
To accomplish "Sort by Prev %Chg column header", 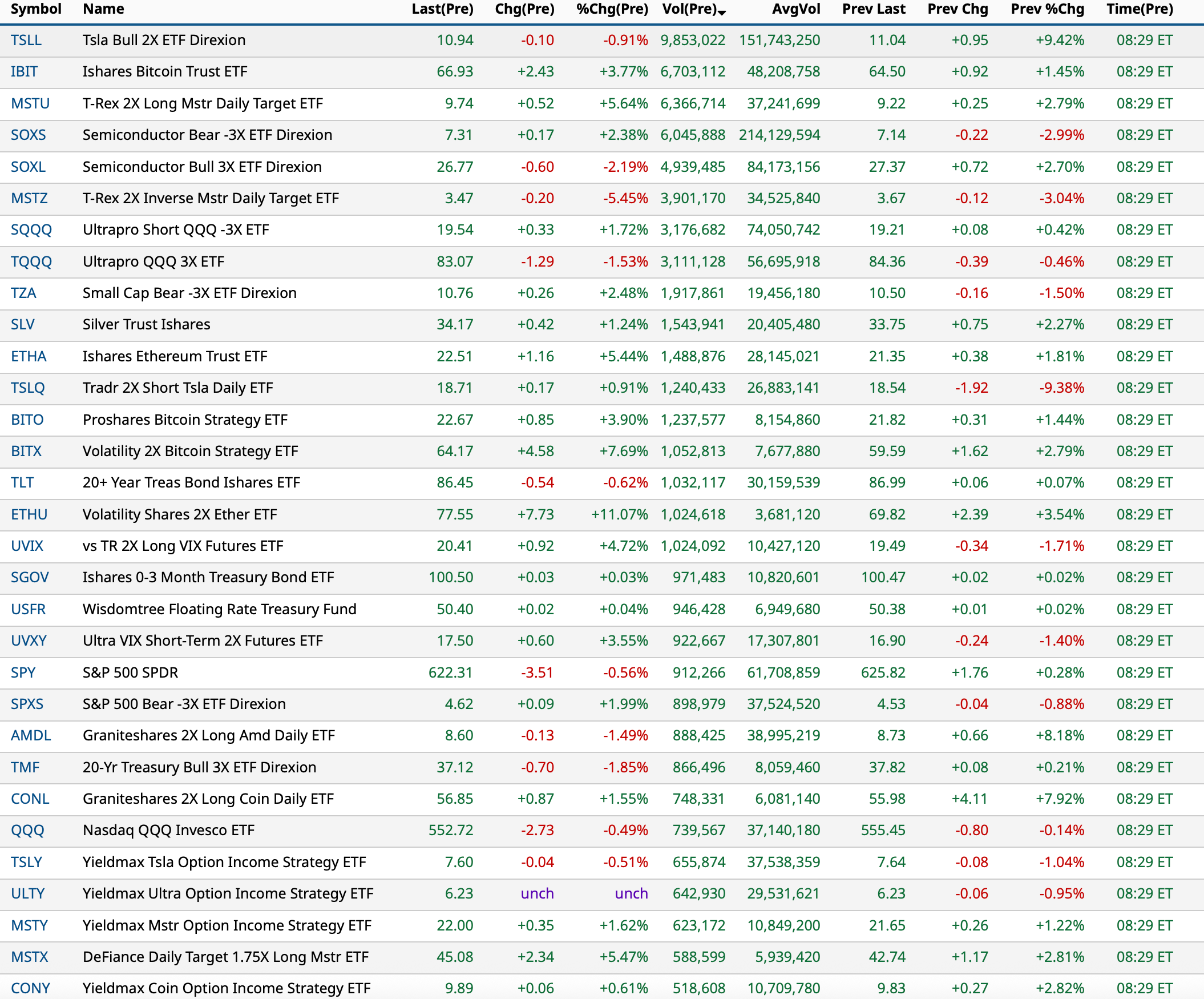I will [x=1047, y=9].
